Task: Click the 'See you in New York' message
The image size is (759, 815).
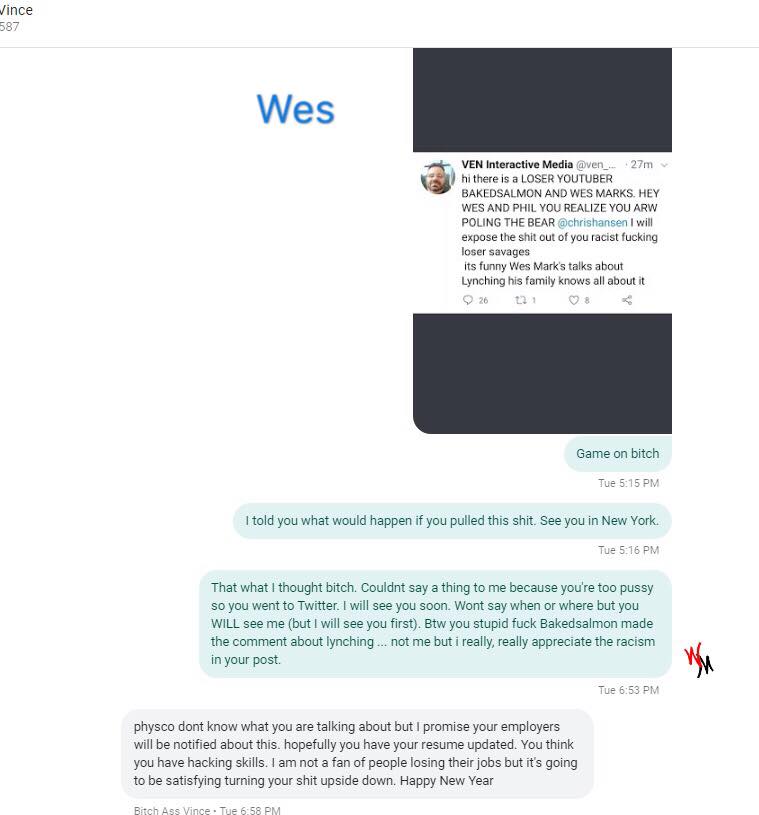Action: (x=452, y=521)
